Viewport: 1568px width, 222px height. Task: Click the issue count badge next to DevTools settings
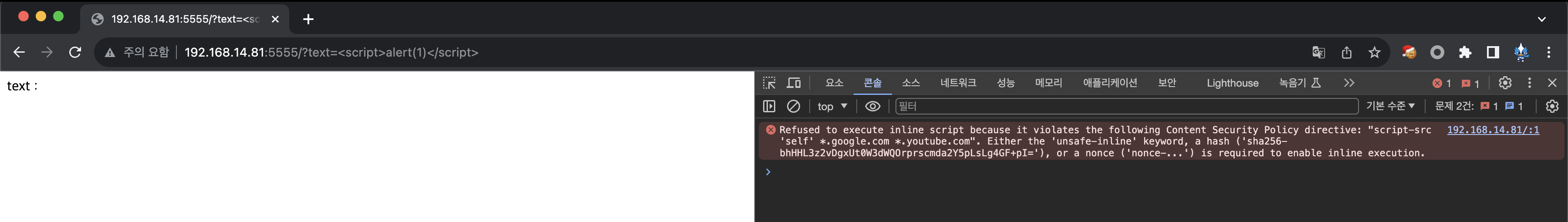[1470, 83]
